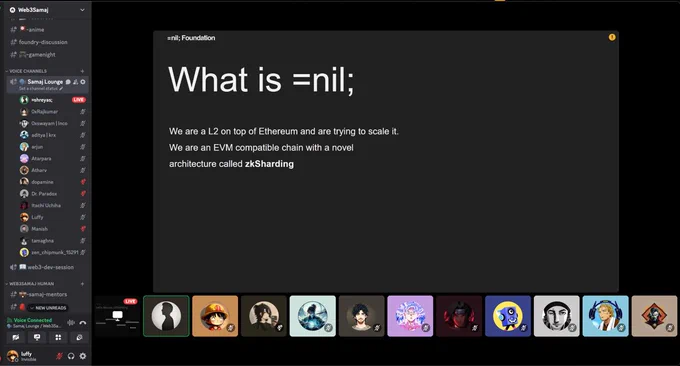Viewport: 680px width, 366px height.
Task: Select user Atharv in voice list
Action: point(39,170)
